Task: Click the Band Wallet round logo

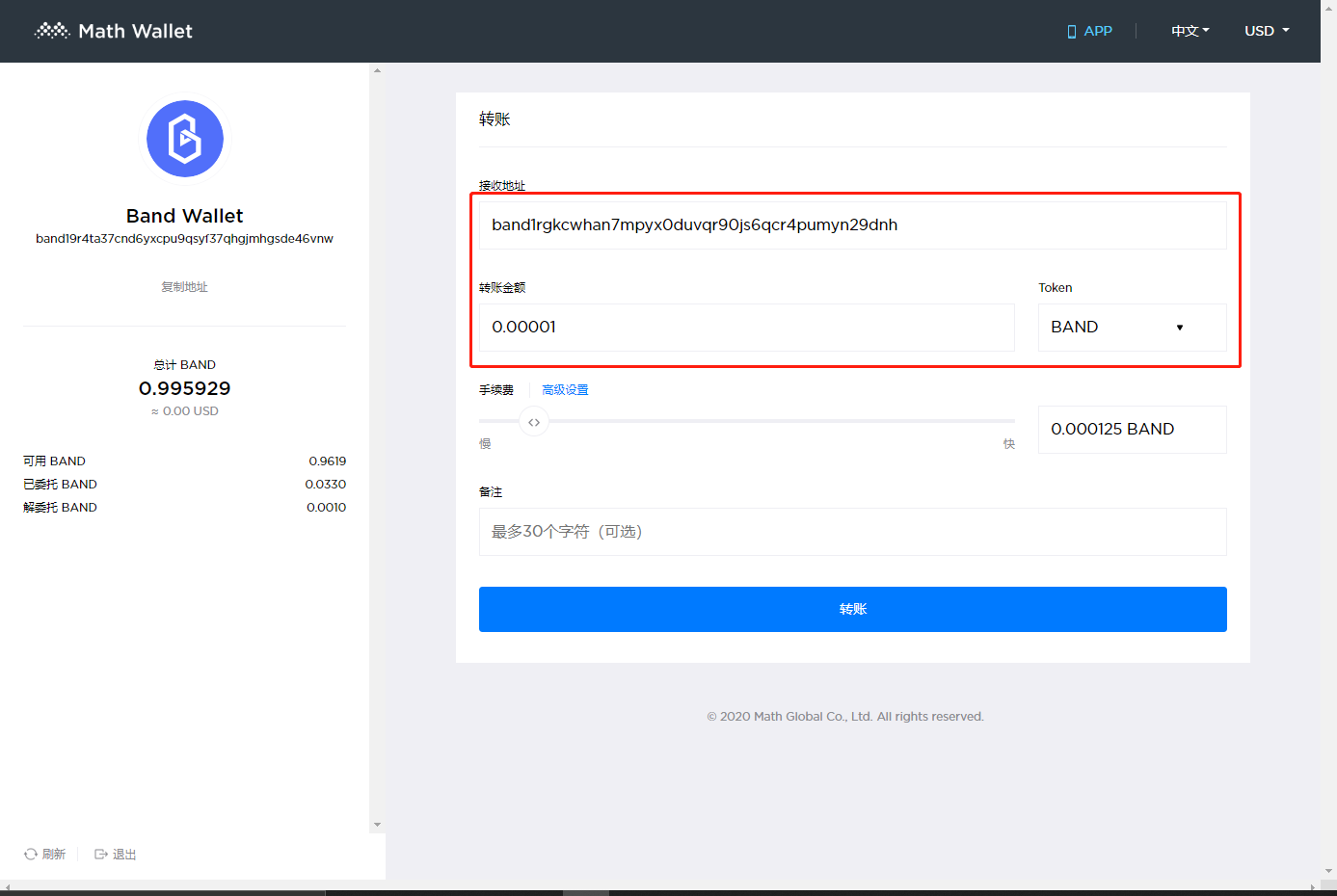Action: tap(185, 139)
